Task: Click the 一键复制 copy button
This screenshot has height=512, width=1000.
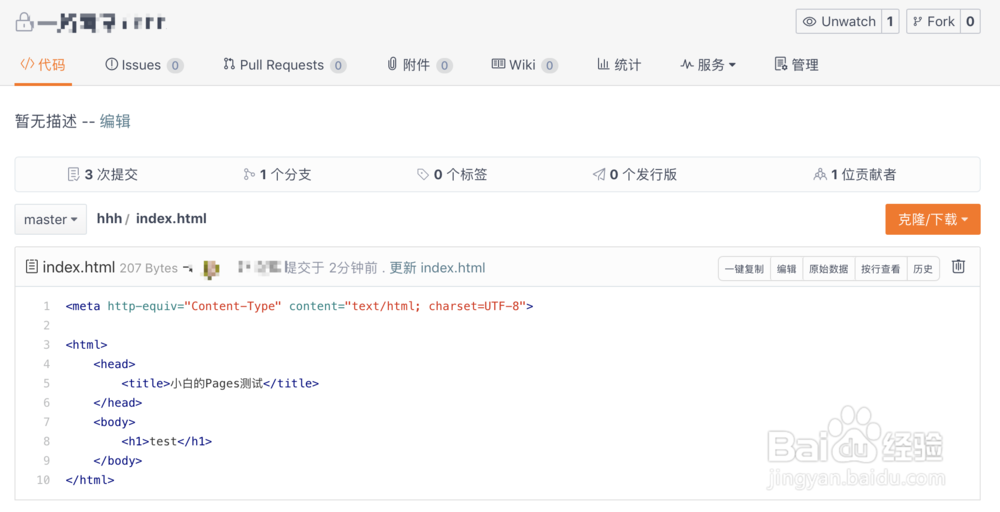Action: tap(744, 268)
